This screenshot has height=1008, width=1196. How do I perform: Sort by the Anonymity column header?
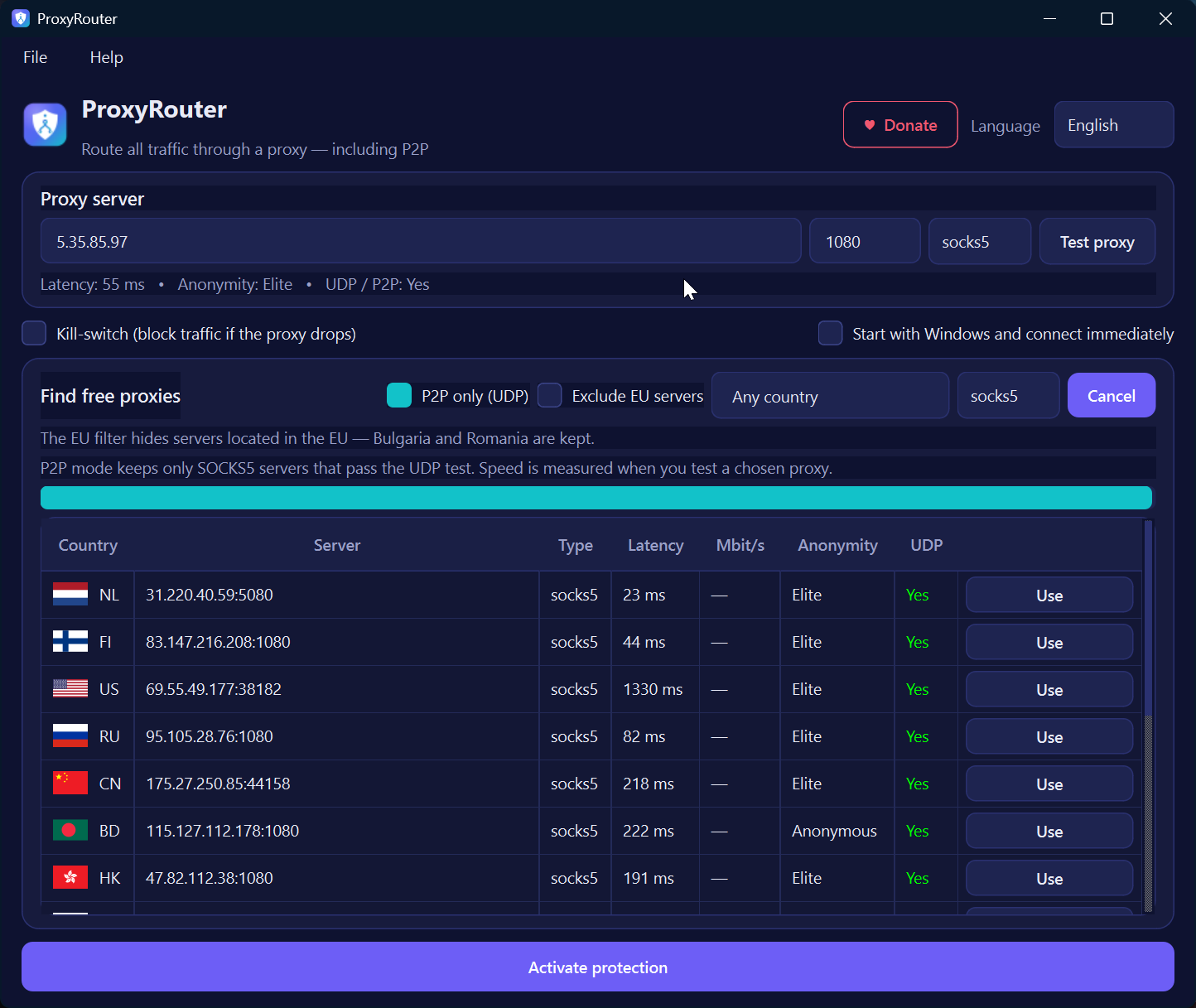click(837, 545)
